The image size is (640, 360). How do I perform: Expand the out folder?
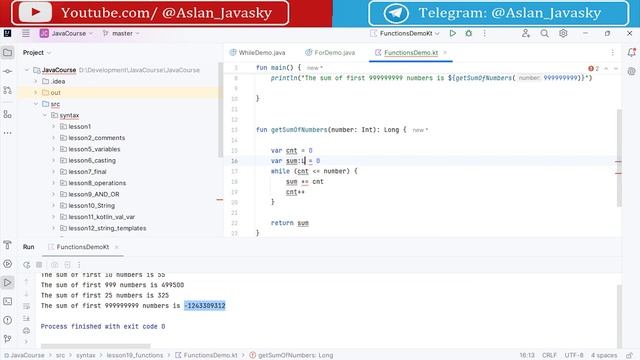click(x=36, y=93)
